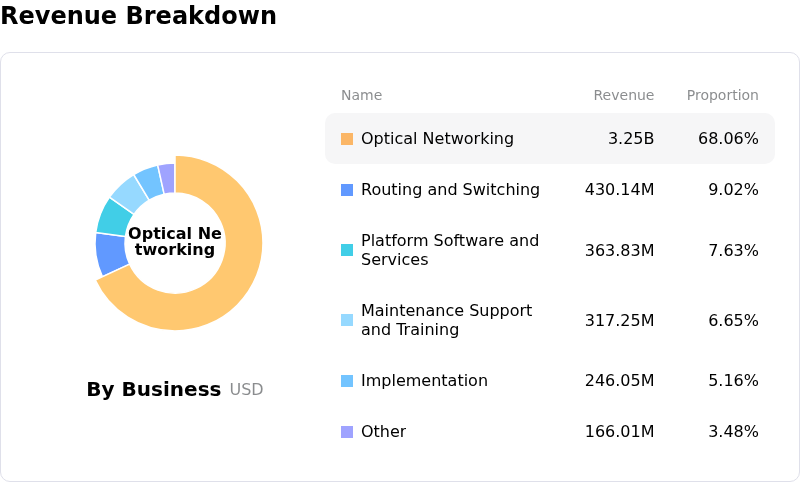
Task: Click the orange Optical Networking legend swatch
Action: pyautogui.click(x=347, y=139)
